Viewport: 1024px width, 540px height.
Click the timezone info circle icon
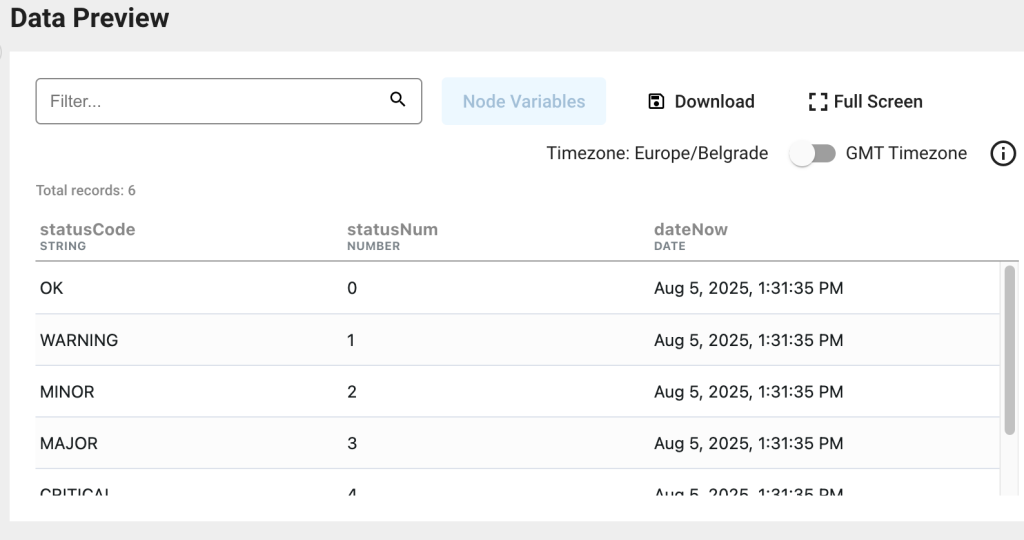[x=1002, y=154]
